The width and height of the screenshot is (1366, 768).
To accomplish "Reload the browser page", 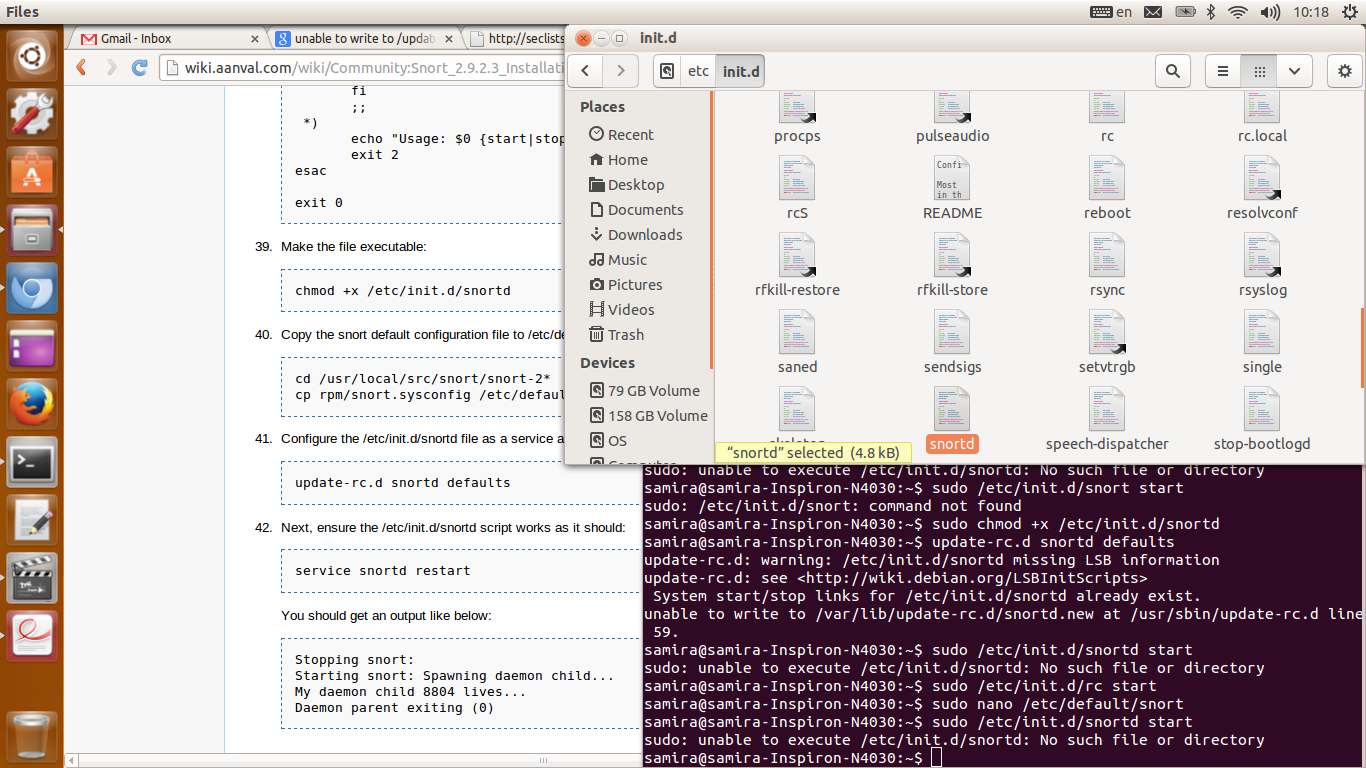I will [x=140, y=68].
